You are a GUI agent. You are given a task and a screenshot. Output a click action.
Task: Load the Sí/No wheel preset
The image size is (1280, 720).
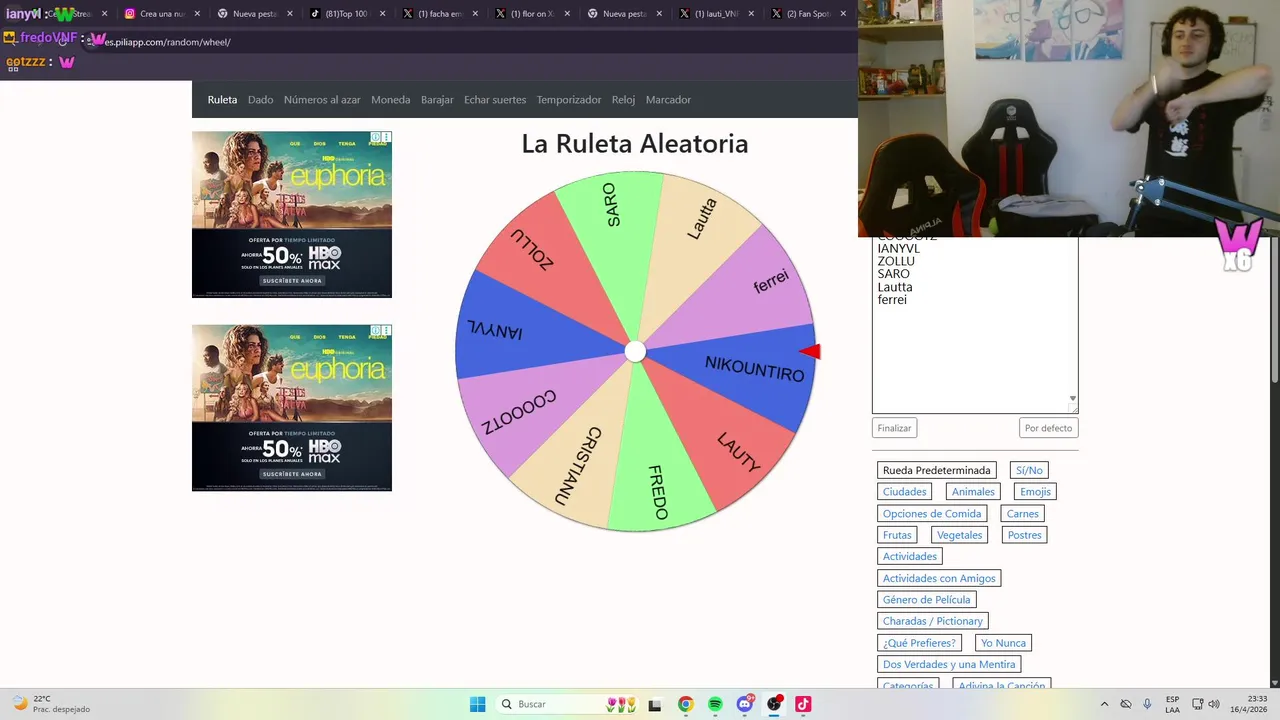pos(1029,470)
